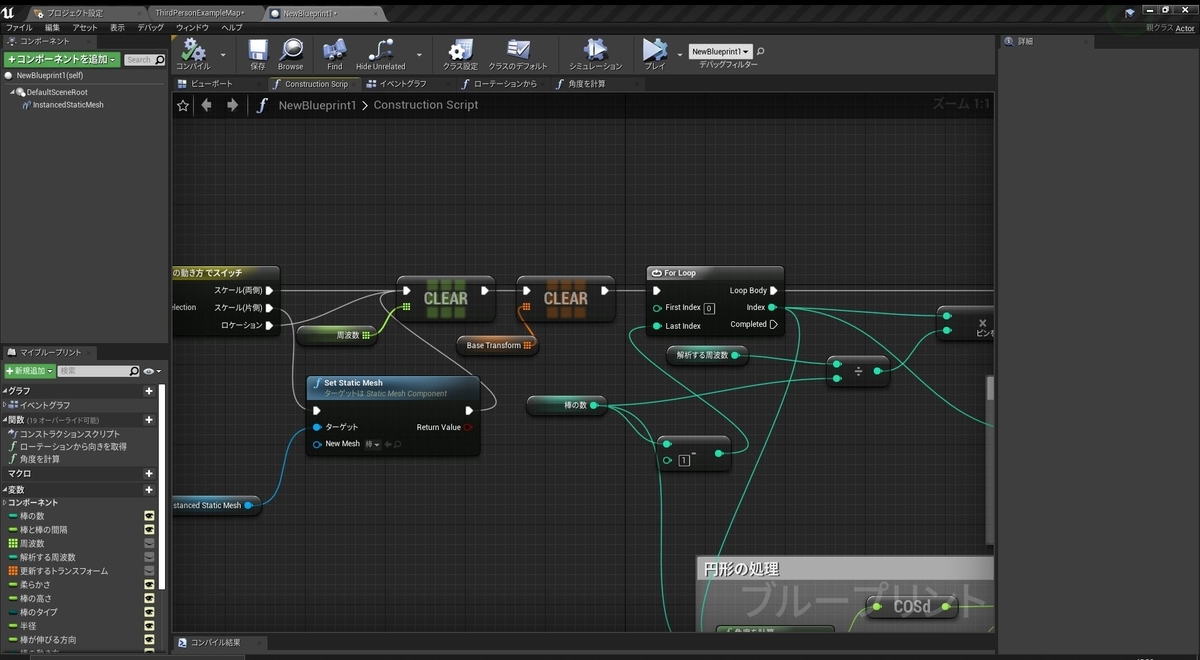Select the divide (÷) math node
Screen dimensions: 1200x660
(858, 371)
